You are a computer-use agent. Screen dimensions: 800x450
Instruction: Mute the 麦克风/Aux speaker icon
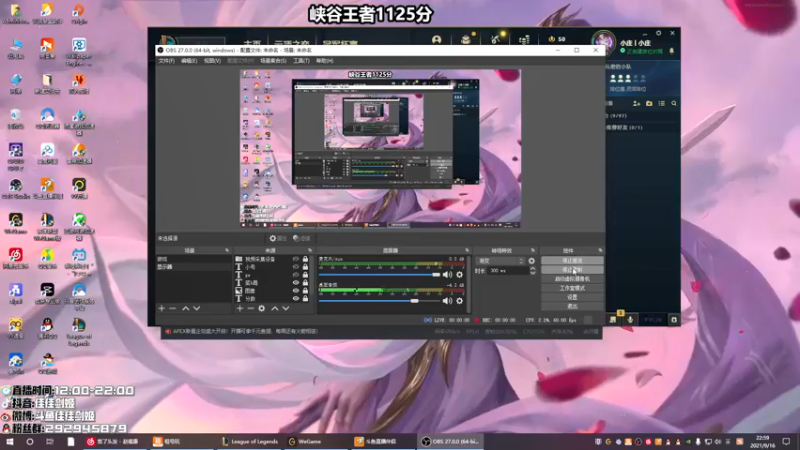tap(447, 274)
